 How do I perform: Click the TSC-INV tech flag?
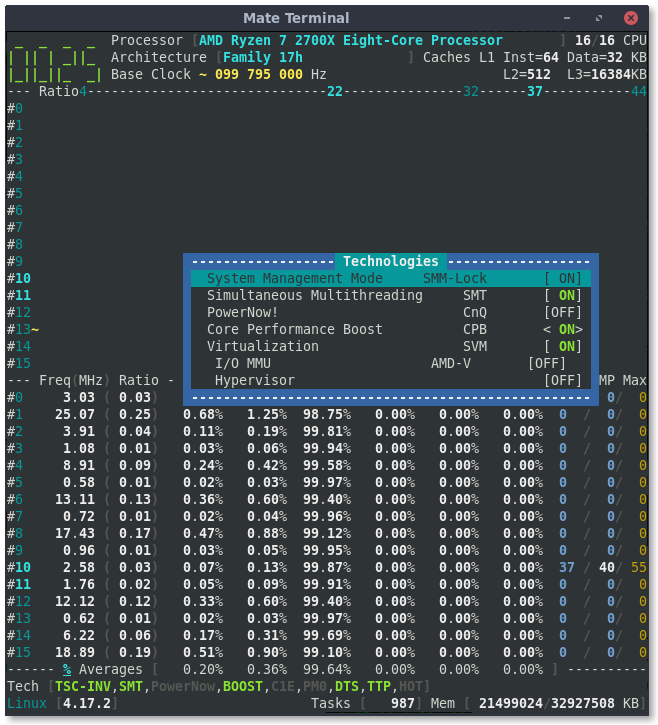(83, 687)
